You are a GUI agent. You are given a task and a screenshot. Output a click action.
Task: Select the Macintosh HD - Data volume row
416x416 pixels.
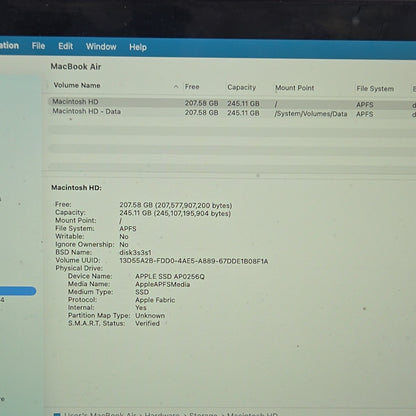(232, 112)
